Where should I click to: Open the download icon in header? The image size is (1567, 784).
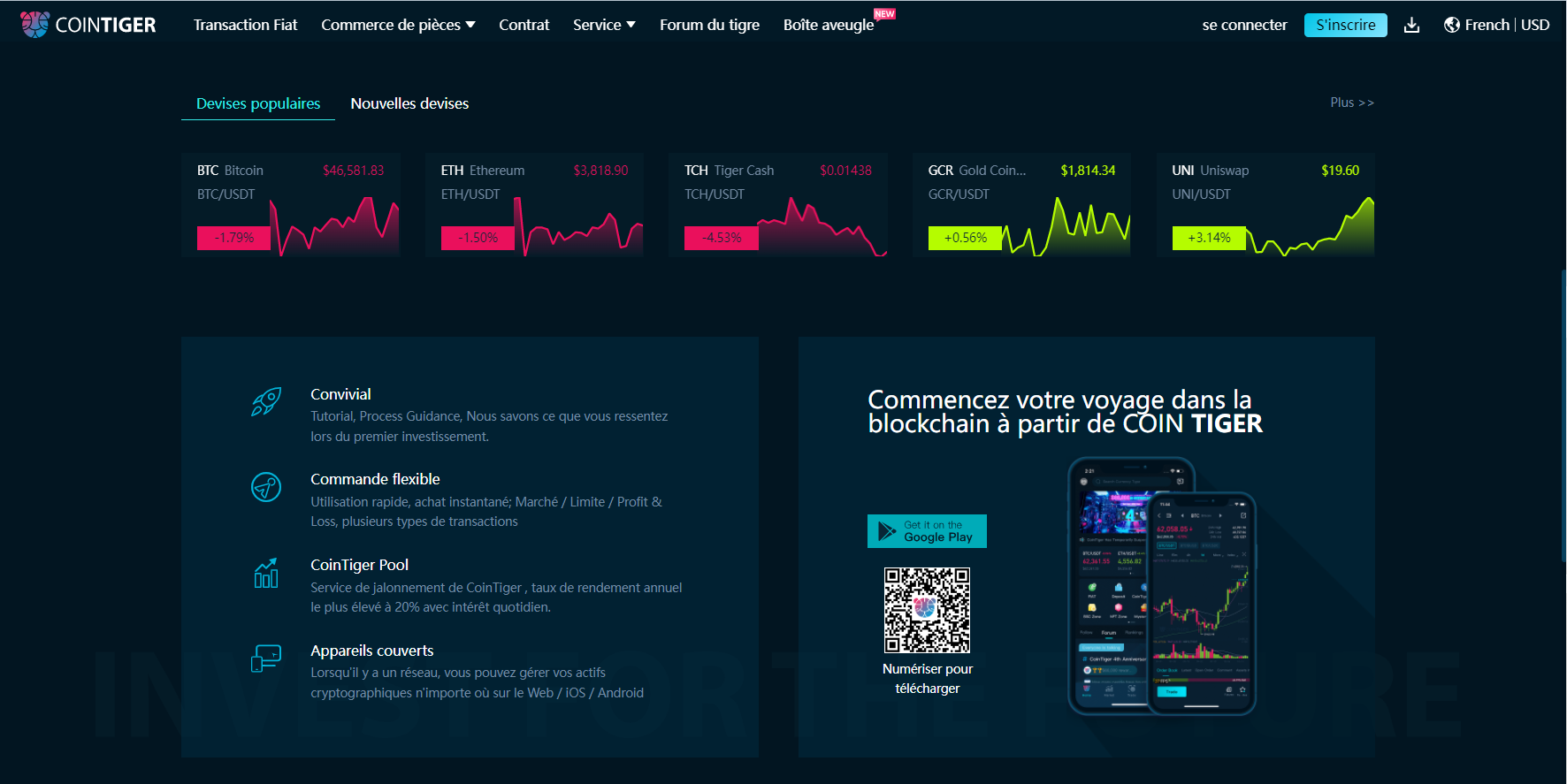(1411, 26)
